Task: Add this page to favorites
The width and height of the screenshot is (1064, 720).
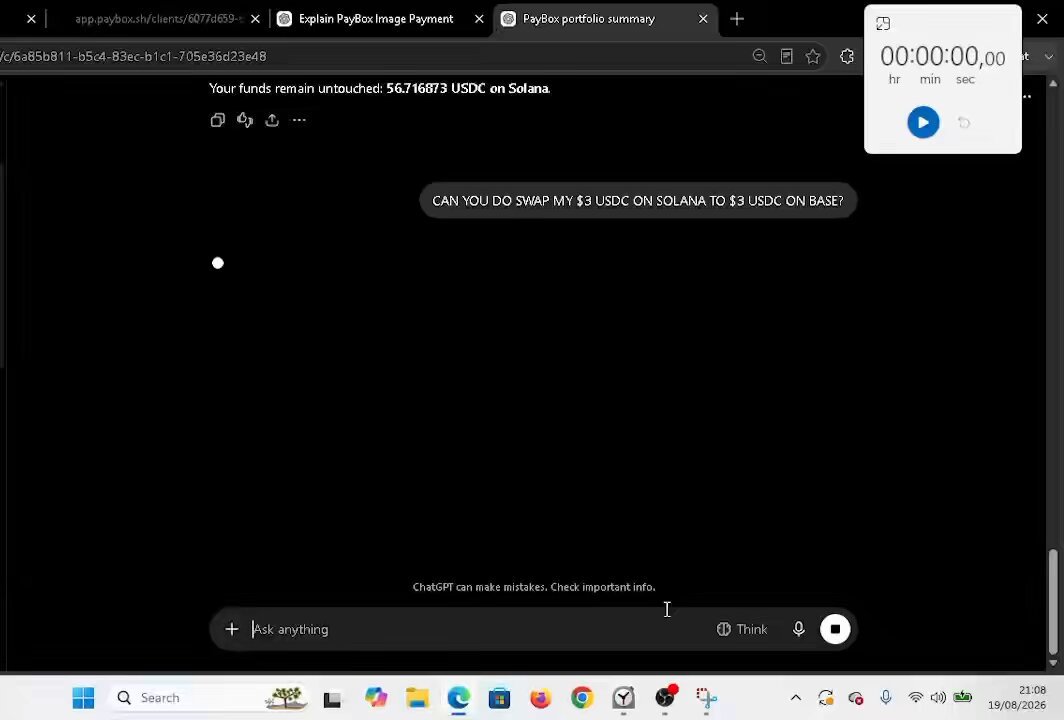Action: pos(813,56)
